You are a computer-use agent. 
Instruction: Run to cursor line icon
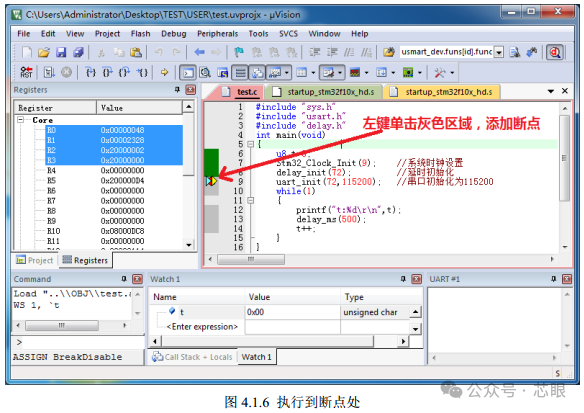(x=142, y=72)
